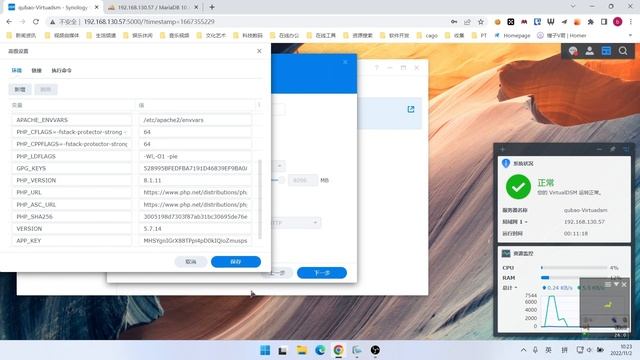Open the paper plane extension icon
The height and width of the screenshot is (360, 640).
[x=564, y=22]
